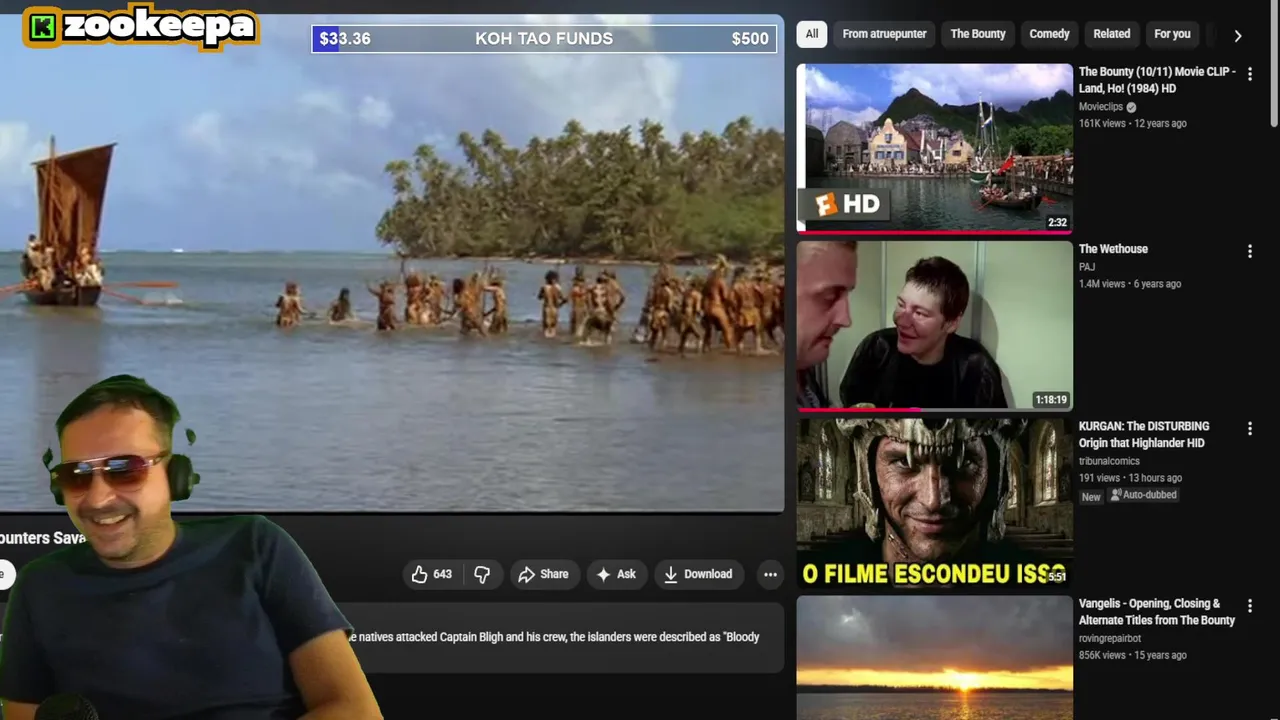Open options menu for KURGAN video
The height and width of the screenshot is (720, 1280).
click(x=1249, y=428)
